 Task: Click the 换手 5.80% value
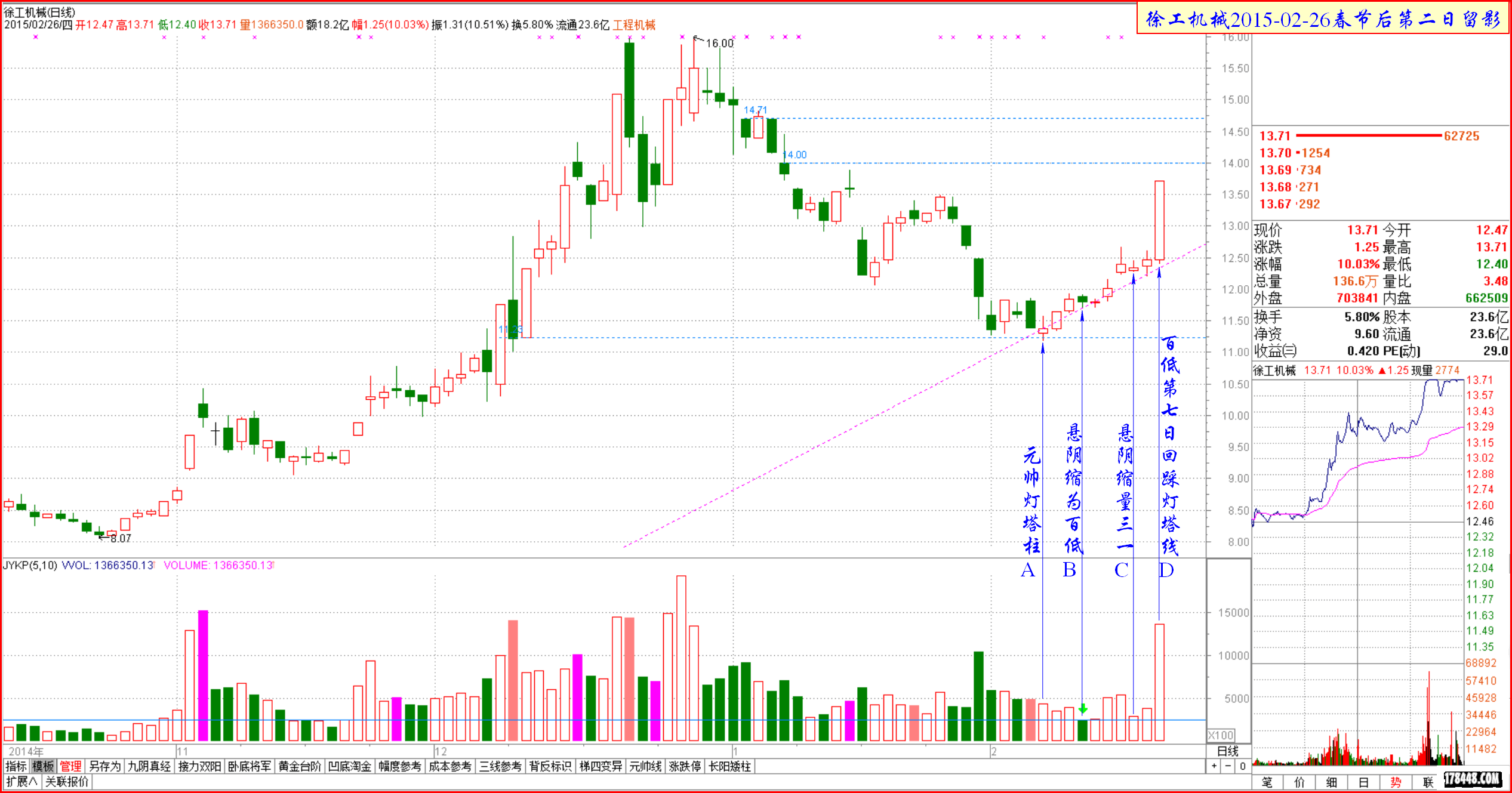coord(1362,316)
